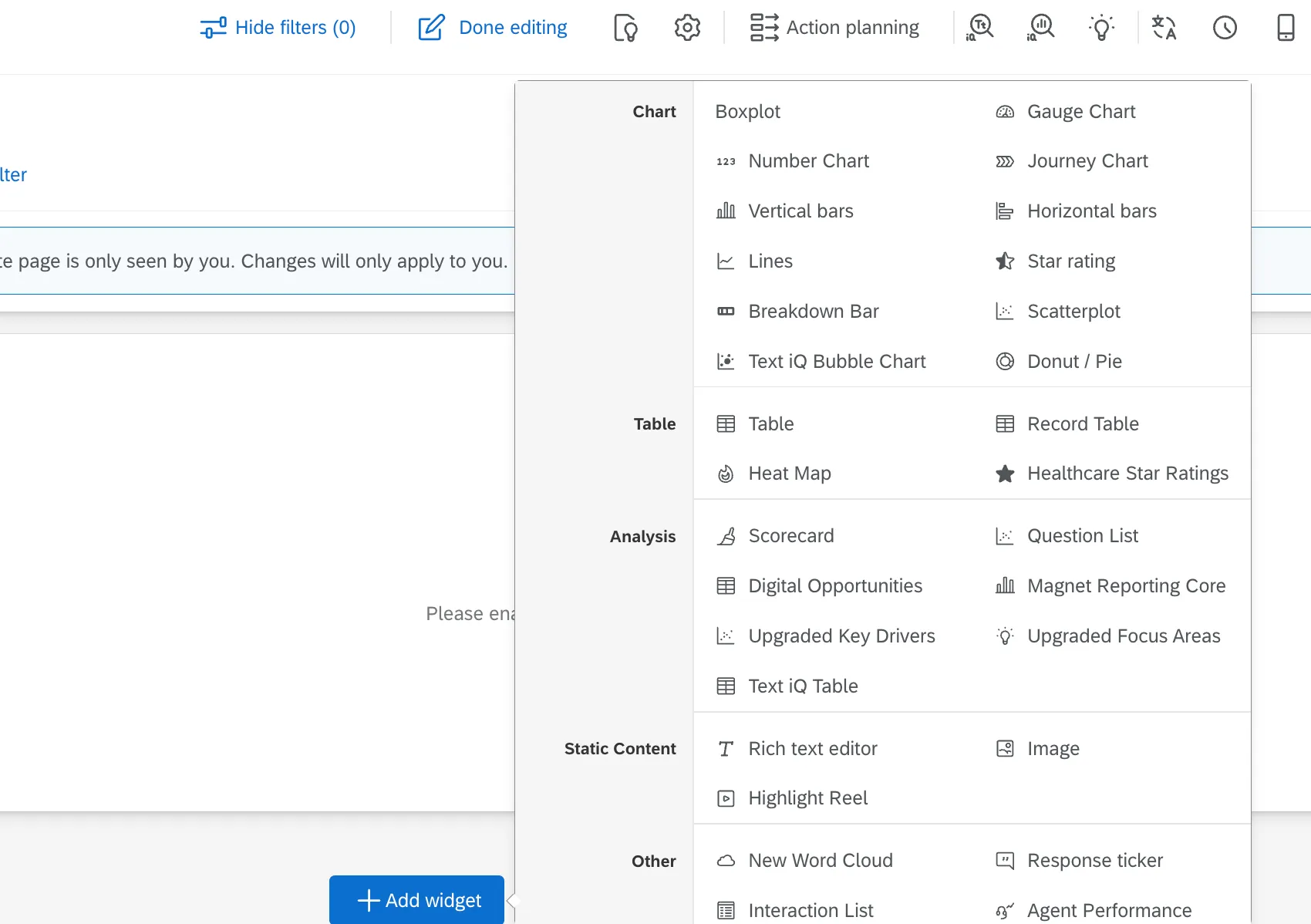Image resolution: width=1311 pixels, height=924 pixels.
Task: Select Lines chart widget icon
Action: pyautogui.click(x=726, y=261)
